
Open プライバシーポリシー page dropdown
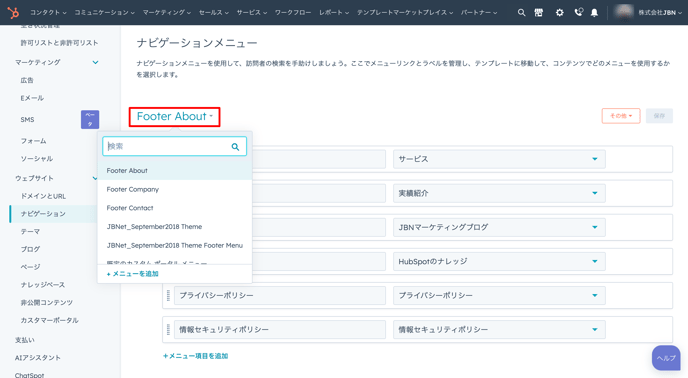tap(499, 295)
